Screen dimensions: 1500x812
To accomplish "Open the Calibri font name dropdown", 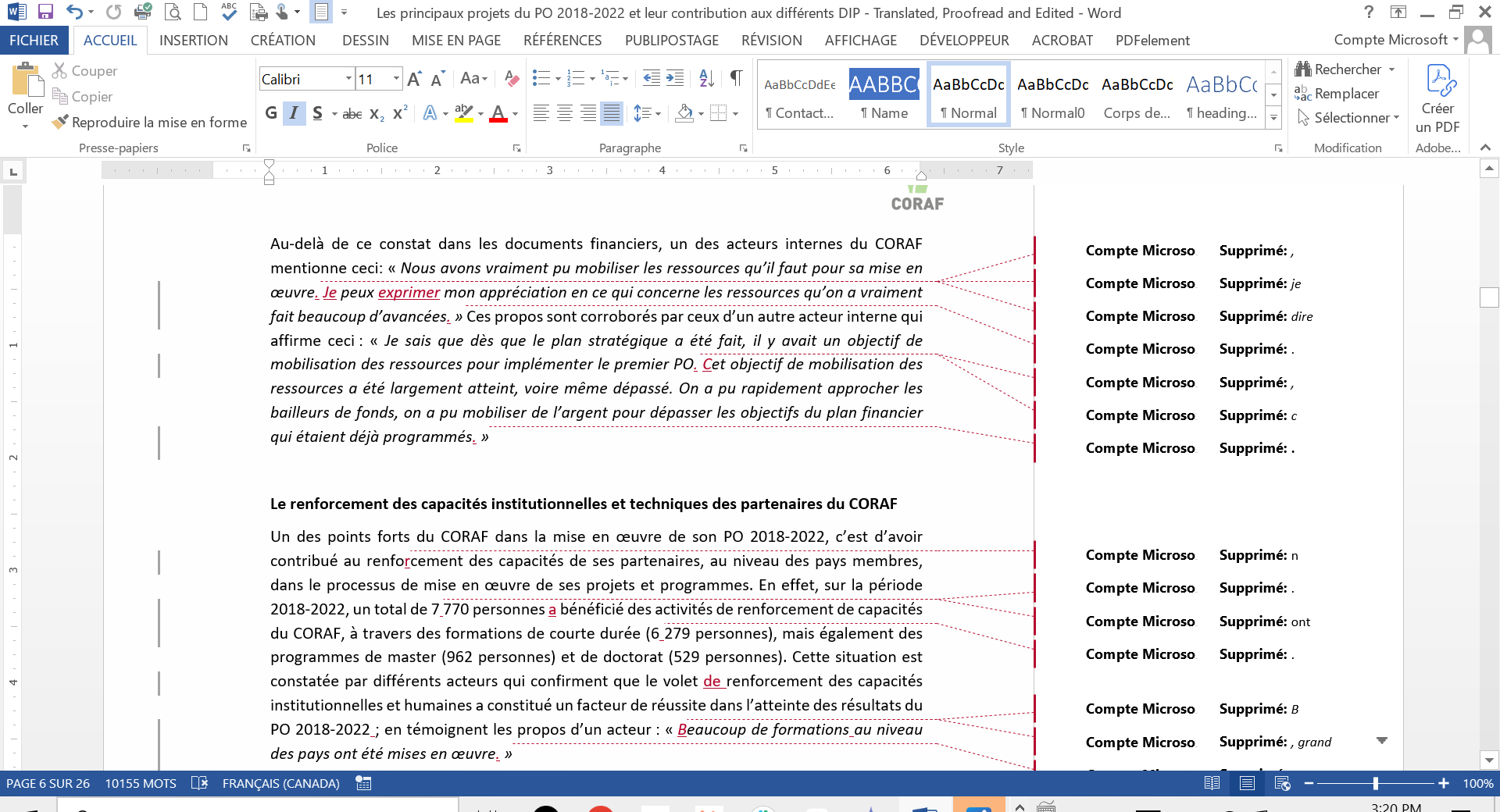I will pos(348,79).
